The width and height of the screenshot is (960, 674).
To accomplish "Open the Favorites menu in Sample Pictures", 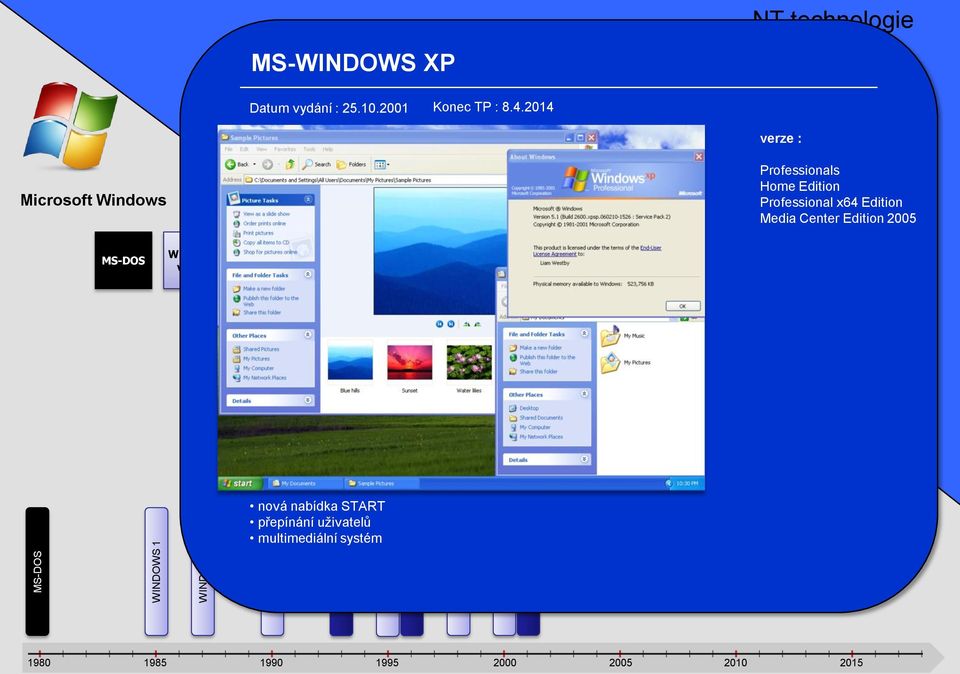I will [285, 149].
